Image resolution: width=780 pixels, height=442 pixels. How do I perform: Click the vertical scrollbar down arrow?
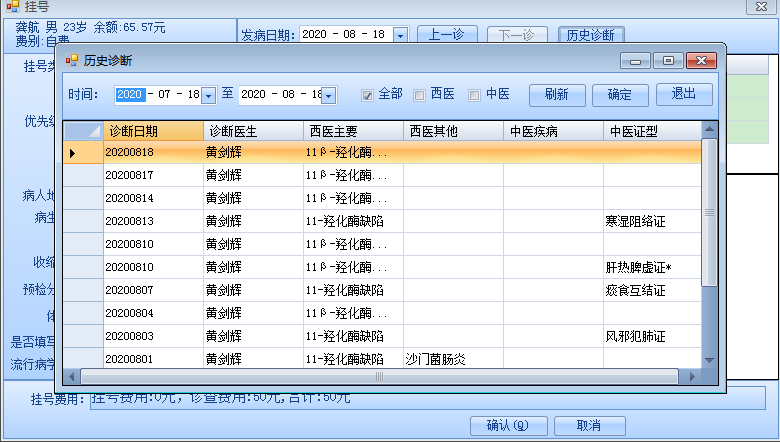709,360
